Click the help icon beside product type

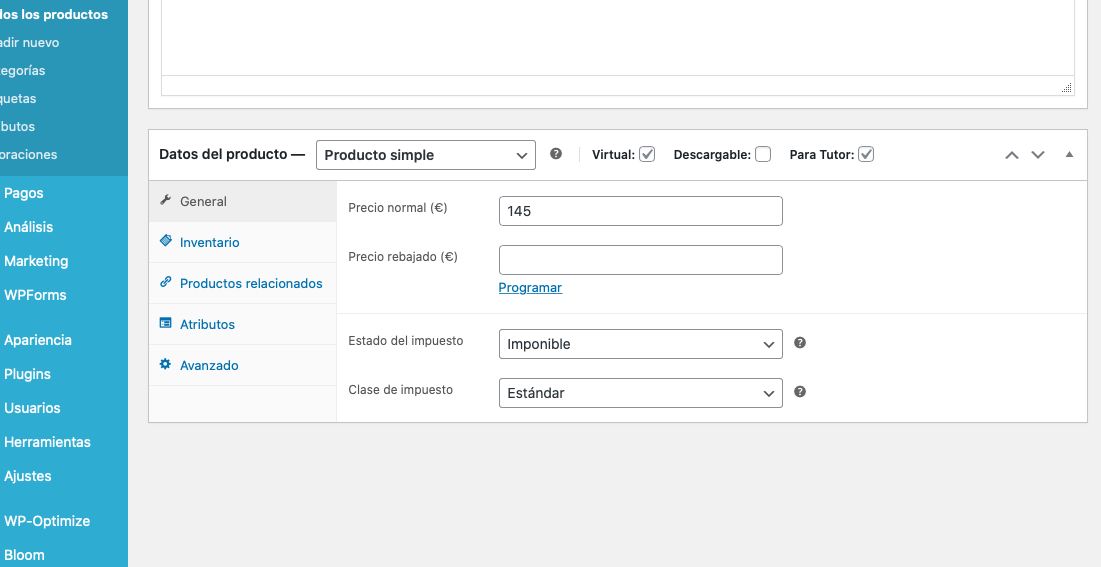pos(555,153)
